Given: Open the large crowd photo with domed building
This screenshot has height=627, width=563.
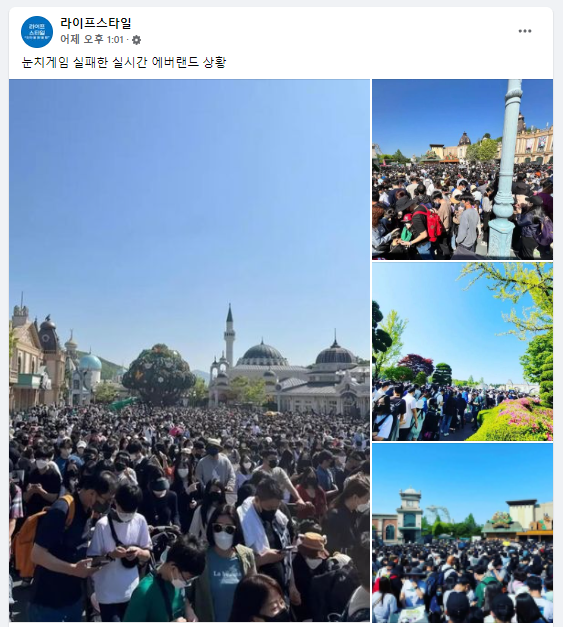Looking at the screenshot, I should [x=189, y=350].
